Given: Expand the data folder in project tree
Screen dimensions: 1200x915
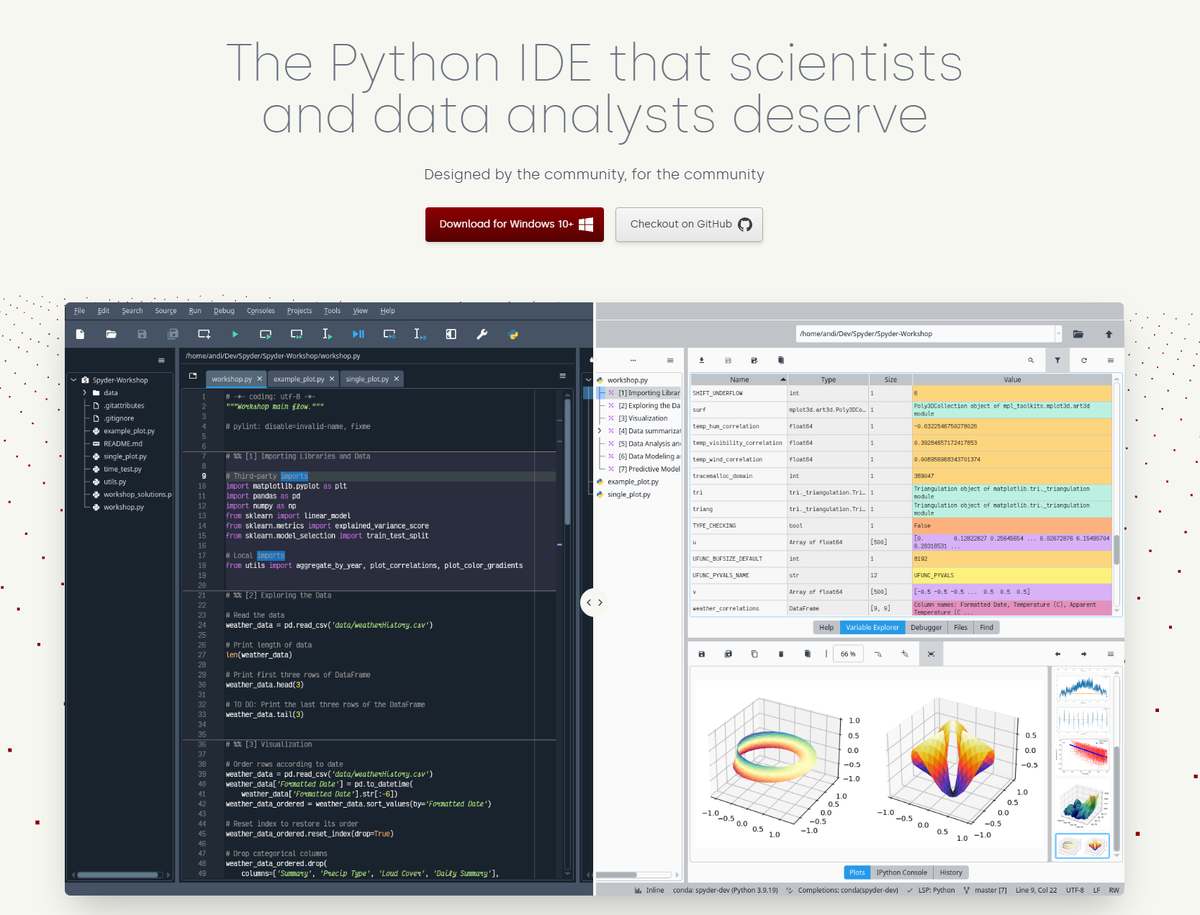Looking at the screenshot, I should (85, 393).
